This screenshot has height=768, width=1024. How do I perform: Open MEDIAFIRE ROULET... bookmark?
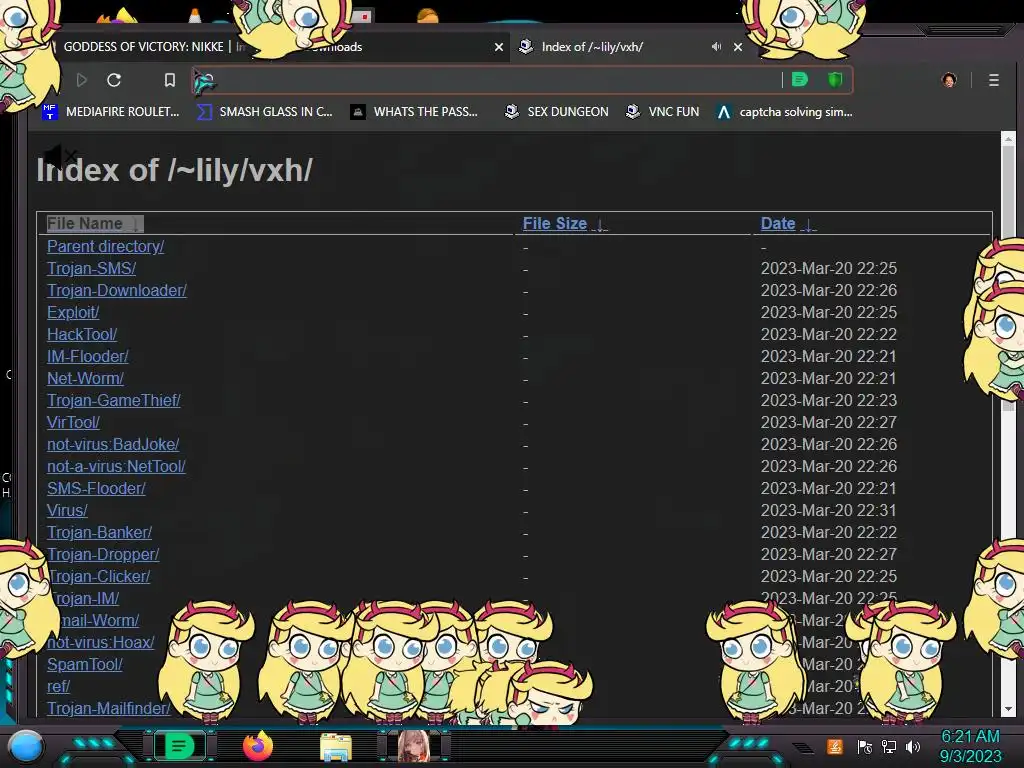click(x=110, y=112)
